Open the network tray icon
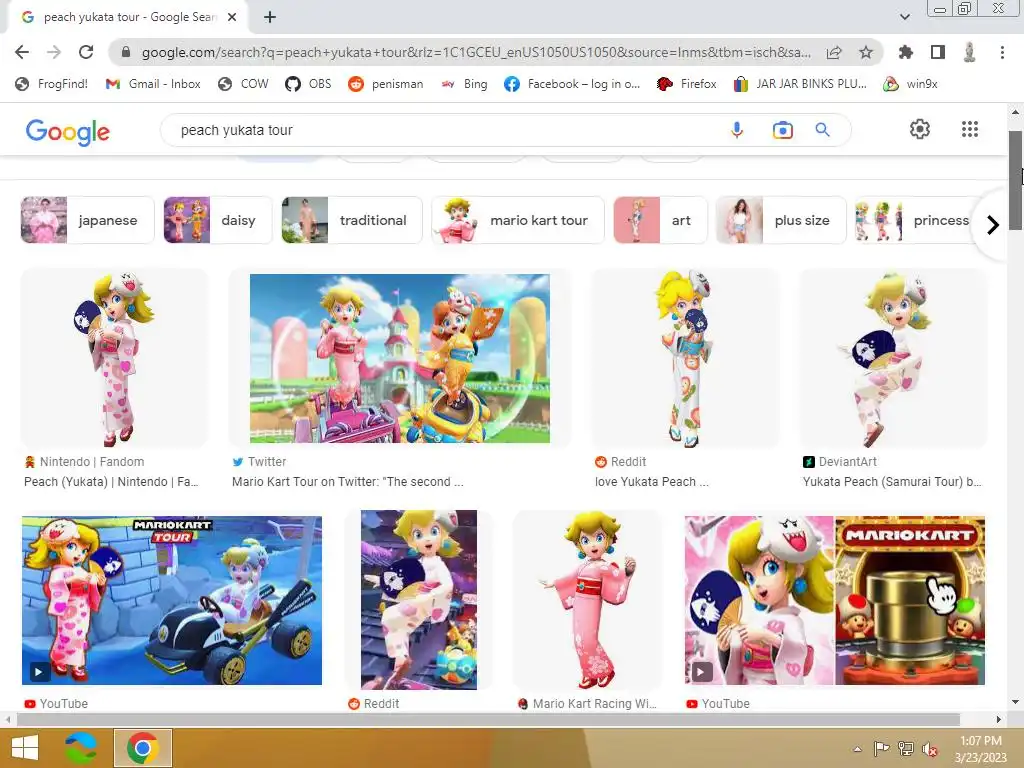1024x768 pixels. 906,749
